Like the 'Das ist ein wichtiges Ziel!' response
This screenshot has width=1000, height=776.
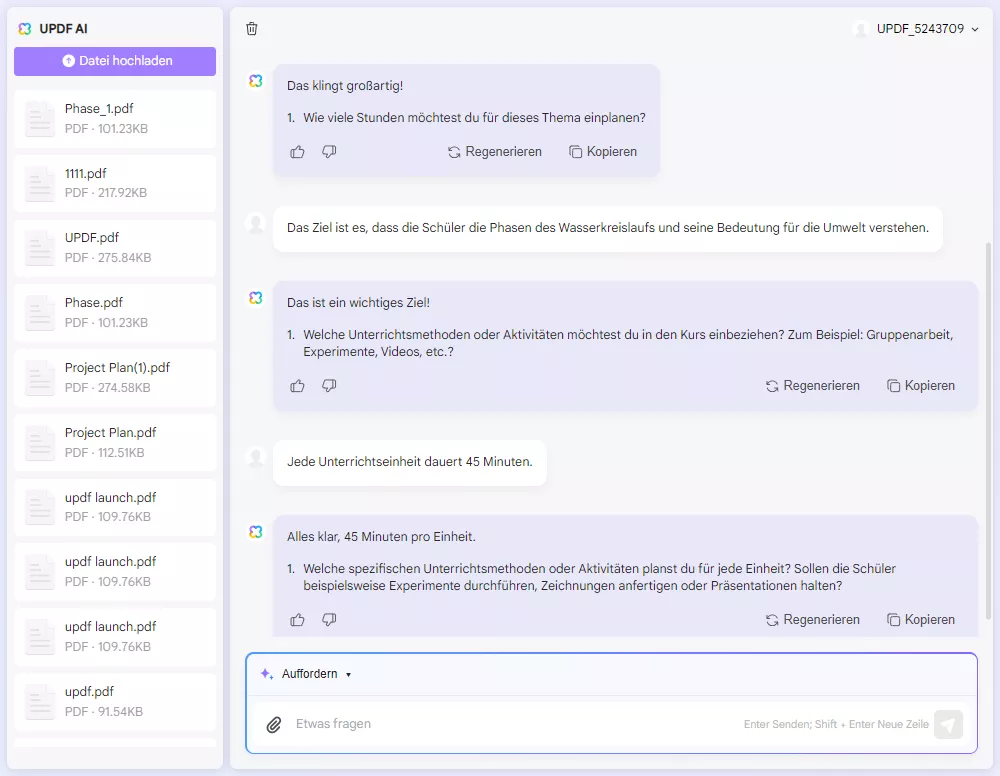click(297, 386)
